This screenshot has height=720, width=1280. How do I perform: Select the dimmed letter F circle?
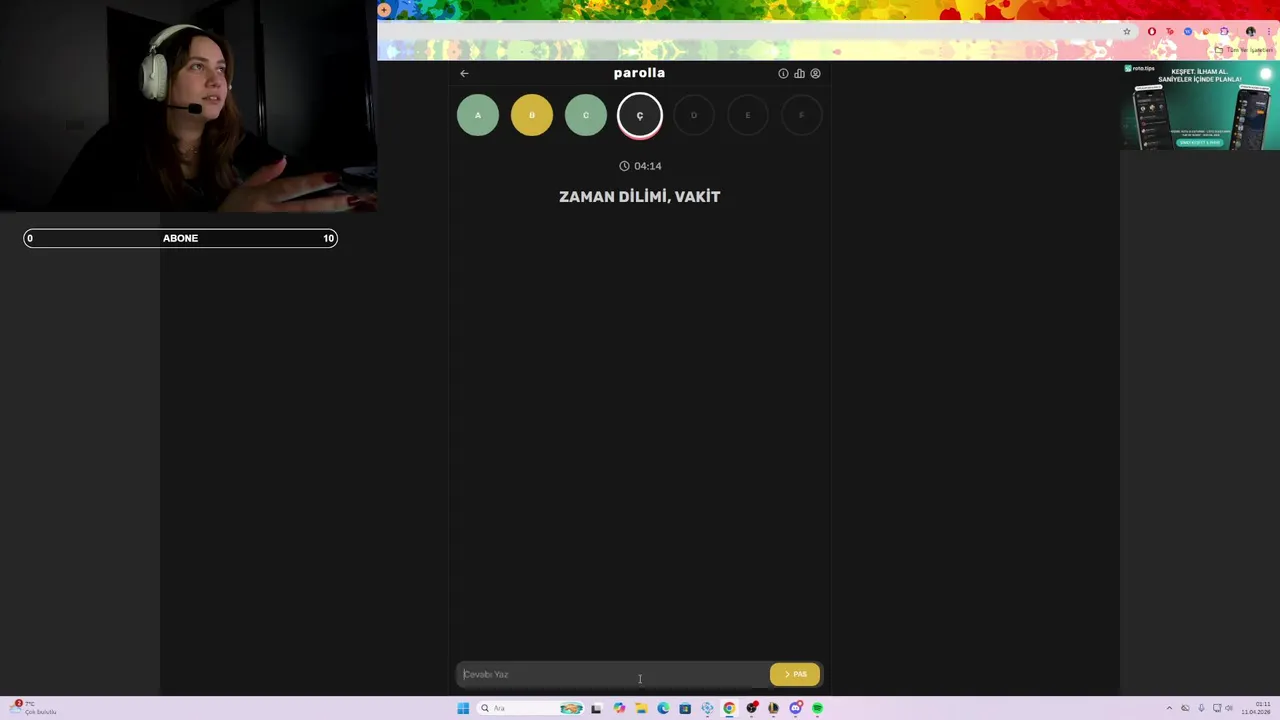tap(802, 115)
